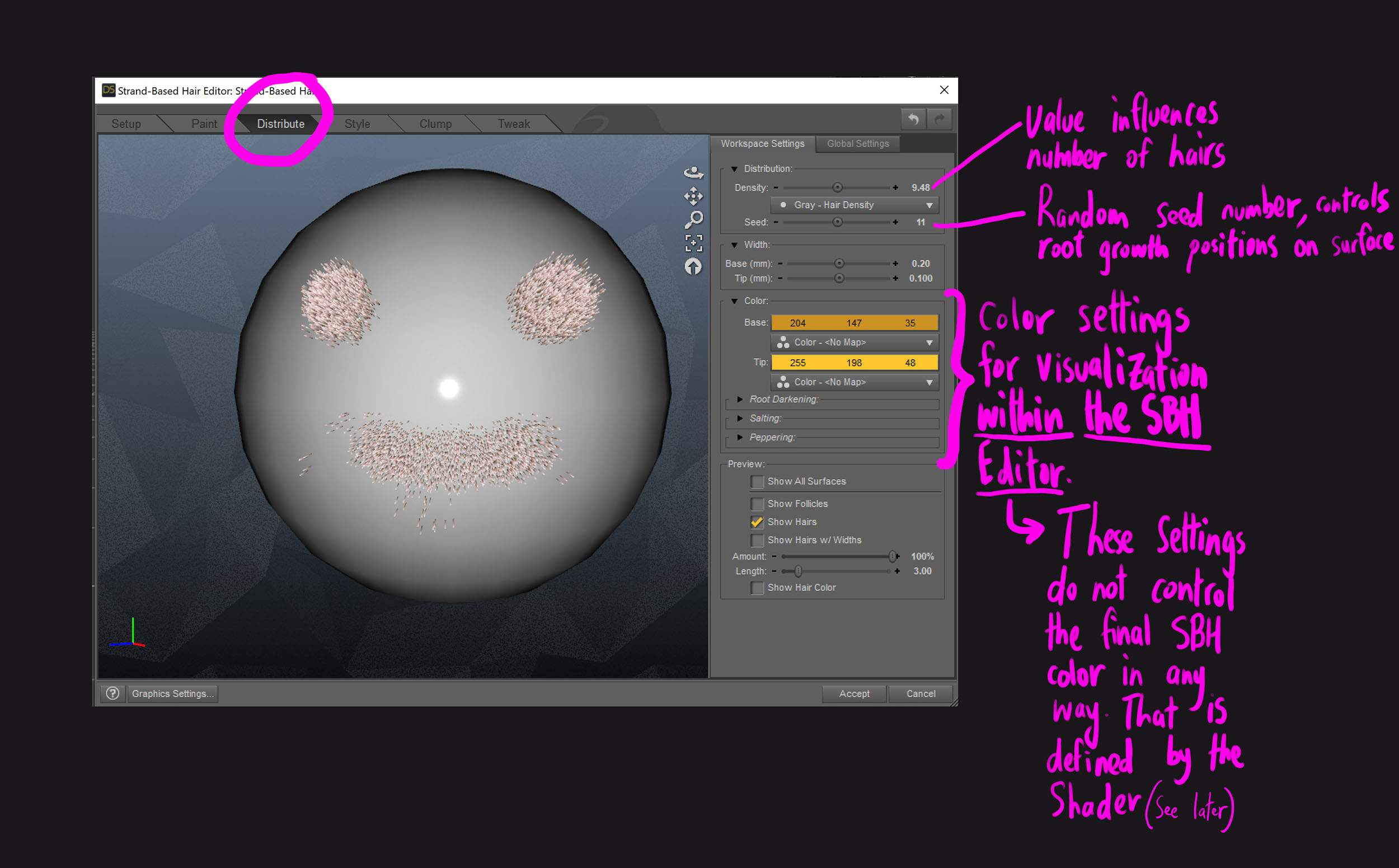Click the undo arrow button

(913, 119)
